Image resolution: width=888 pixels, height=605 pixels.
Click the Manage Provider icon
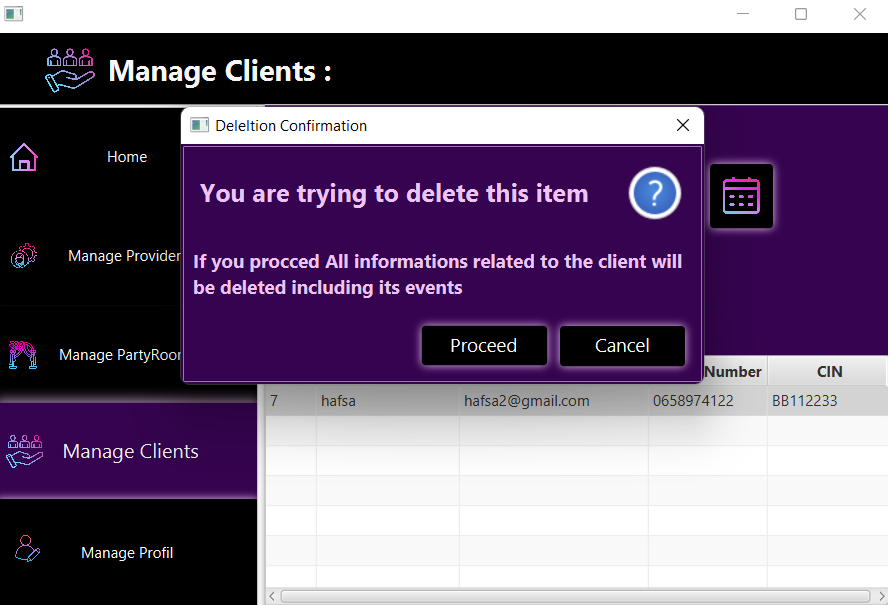point(23,256)
